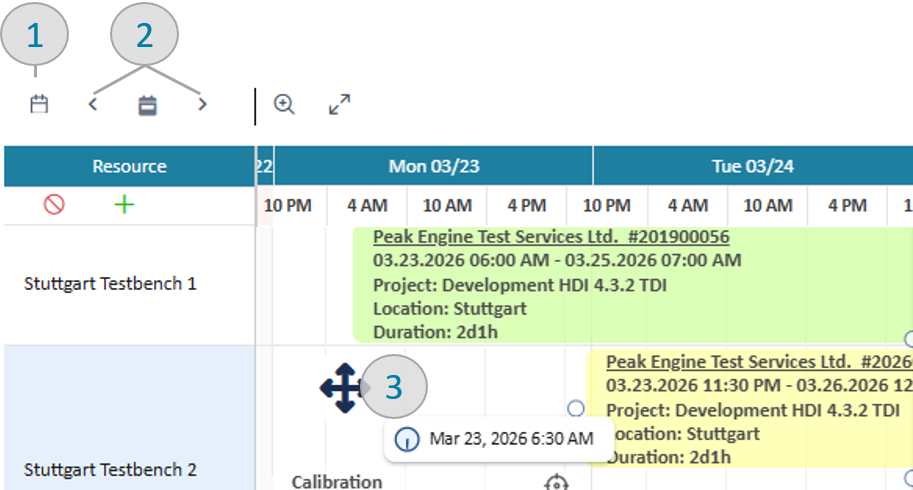The width and height of the screenshot is (913, 490).
Task: Click the Calibration entry label
Action: coord(337,481)
